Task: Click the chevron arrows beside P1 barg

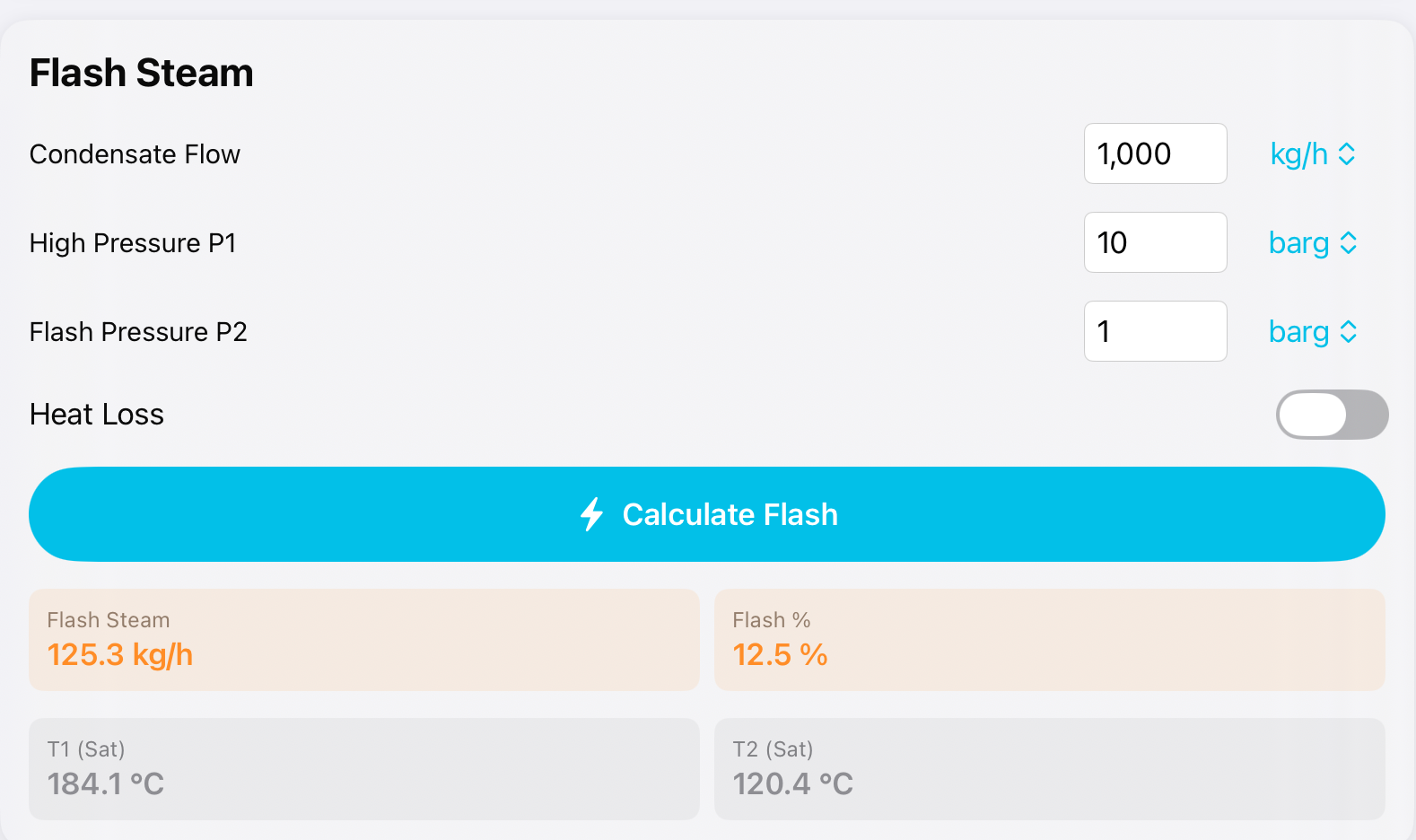Action: (x=1348, y=243)
